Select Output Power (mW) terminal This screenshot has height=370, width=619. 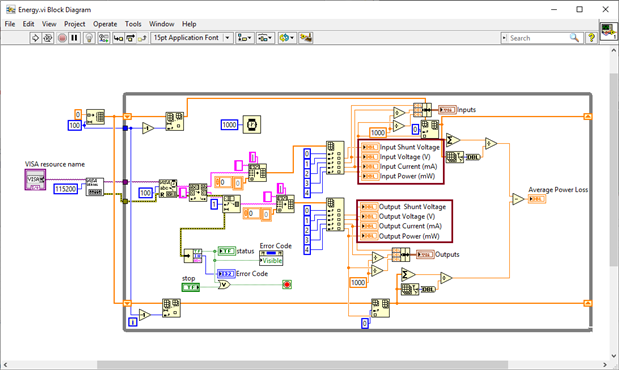click(369, 236)
